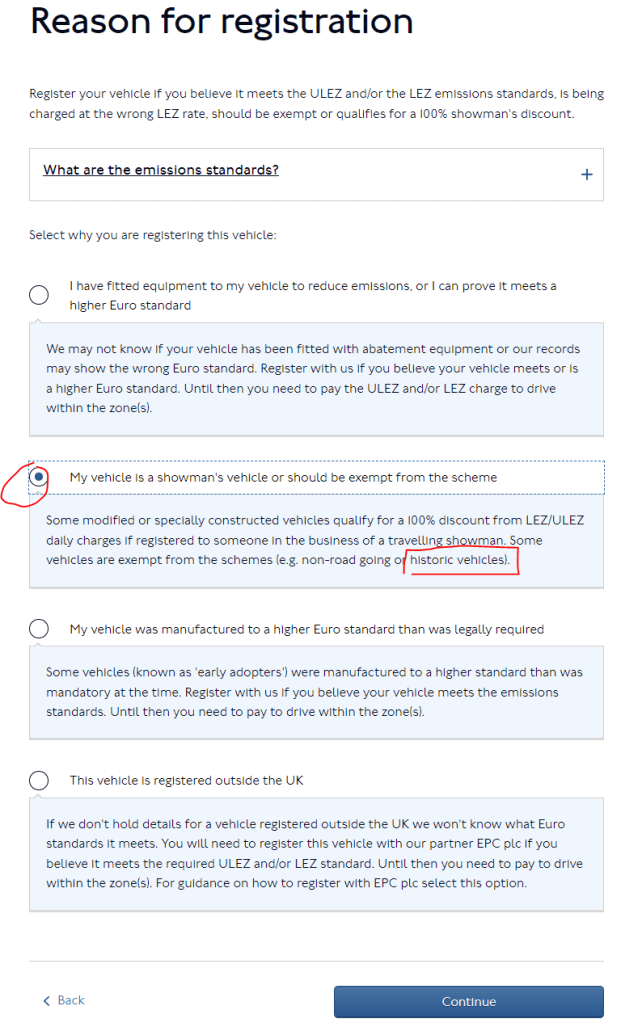Click the plus icon on emissions standards panel

pyautogui.click(x=586, y=175)
